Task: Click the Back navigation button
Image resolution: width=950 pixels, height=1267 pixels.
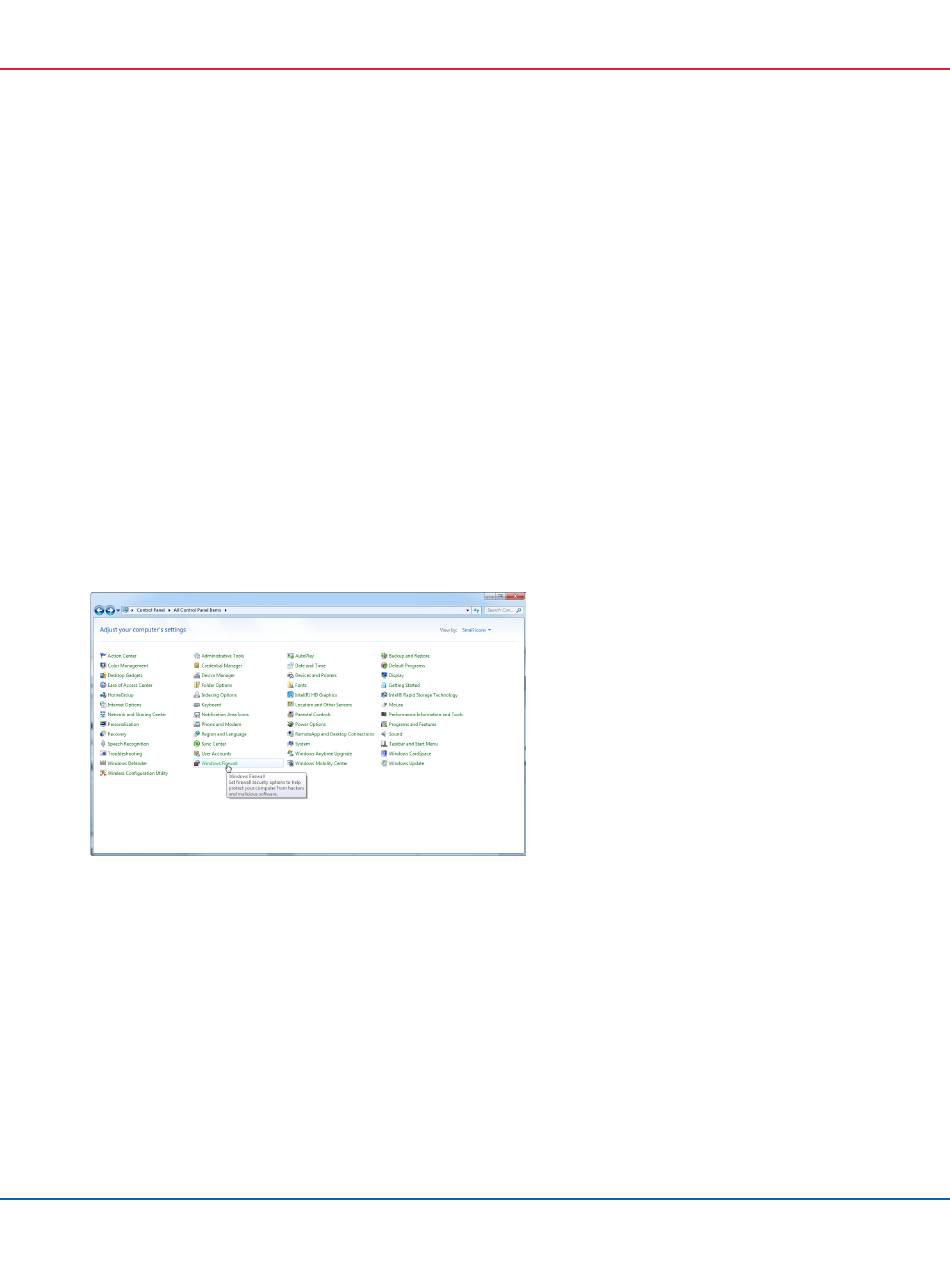Action: (99, 609)
